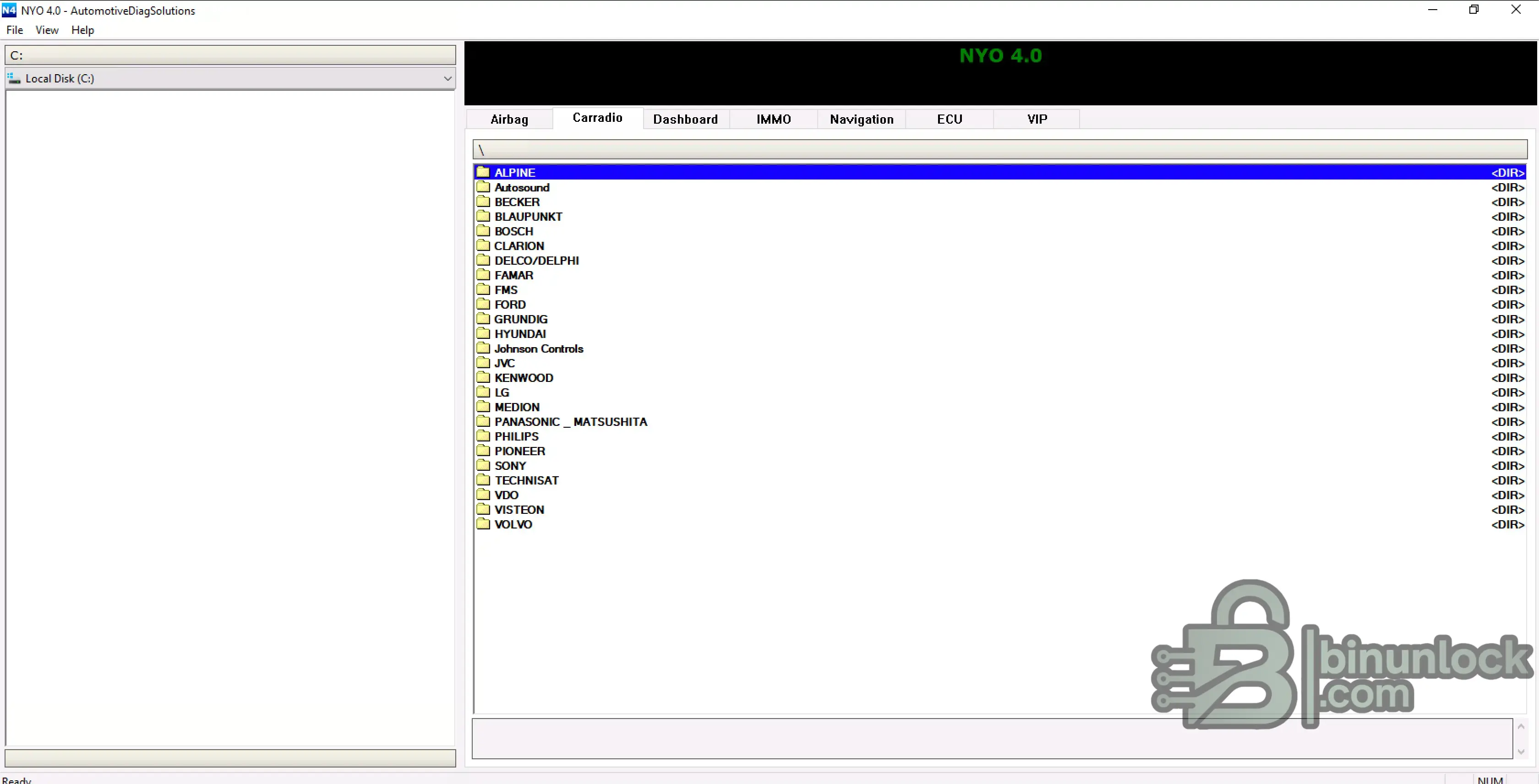Viewport: 1539px width, 784px height.
Task: Click the LG folder icon
Action: click(483, 392)
